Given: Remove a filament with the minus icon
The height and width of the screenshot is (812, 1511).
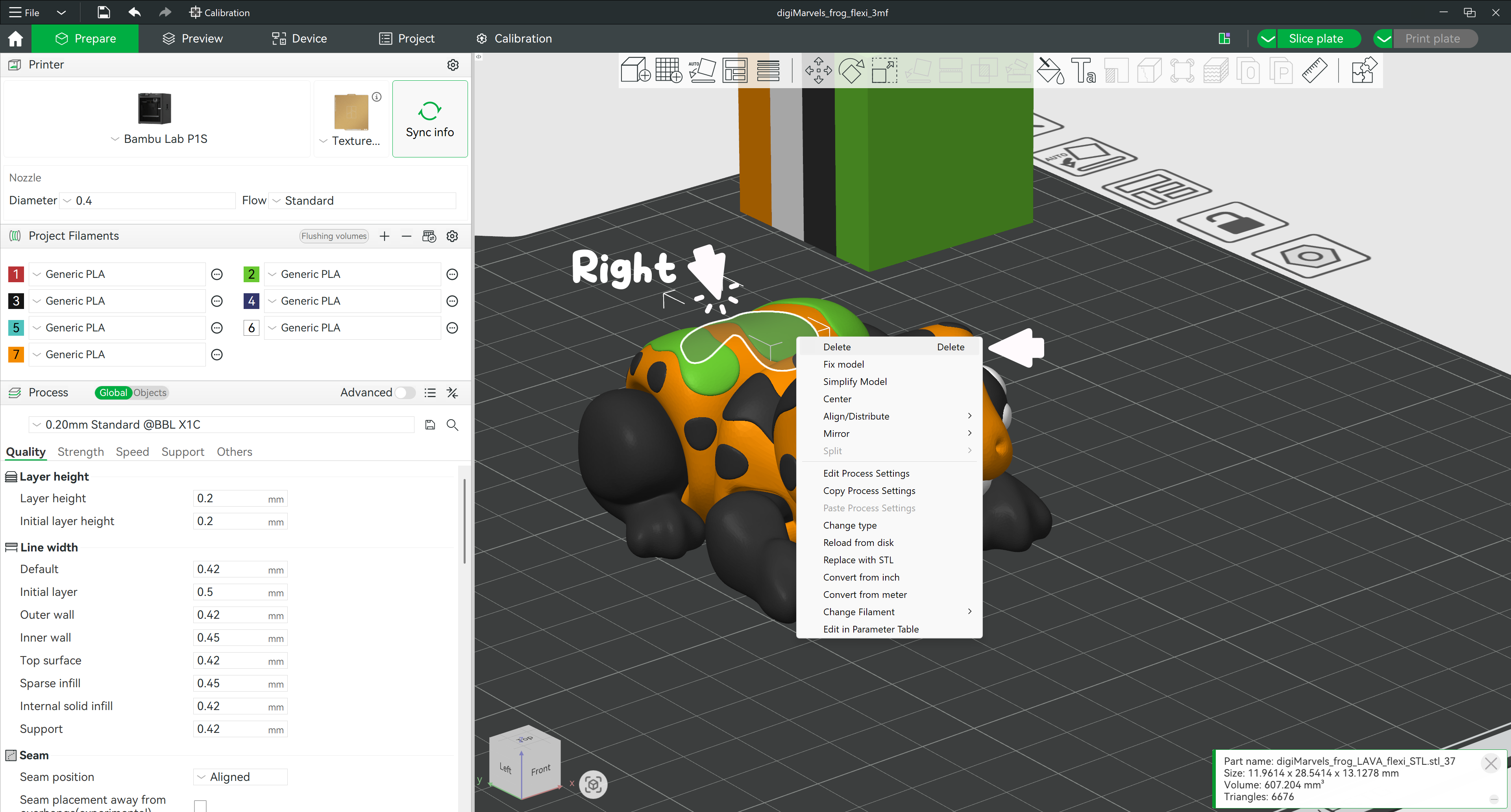Looking at the screenshot, I should pos(407,236).
